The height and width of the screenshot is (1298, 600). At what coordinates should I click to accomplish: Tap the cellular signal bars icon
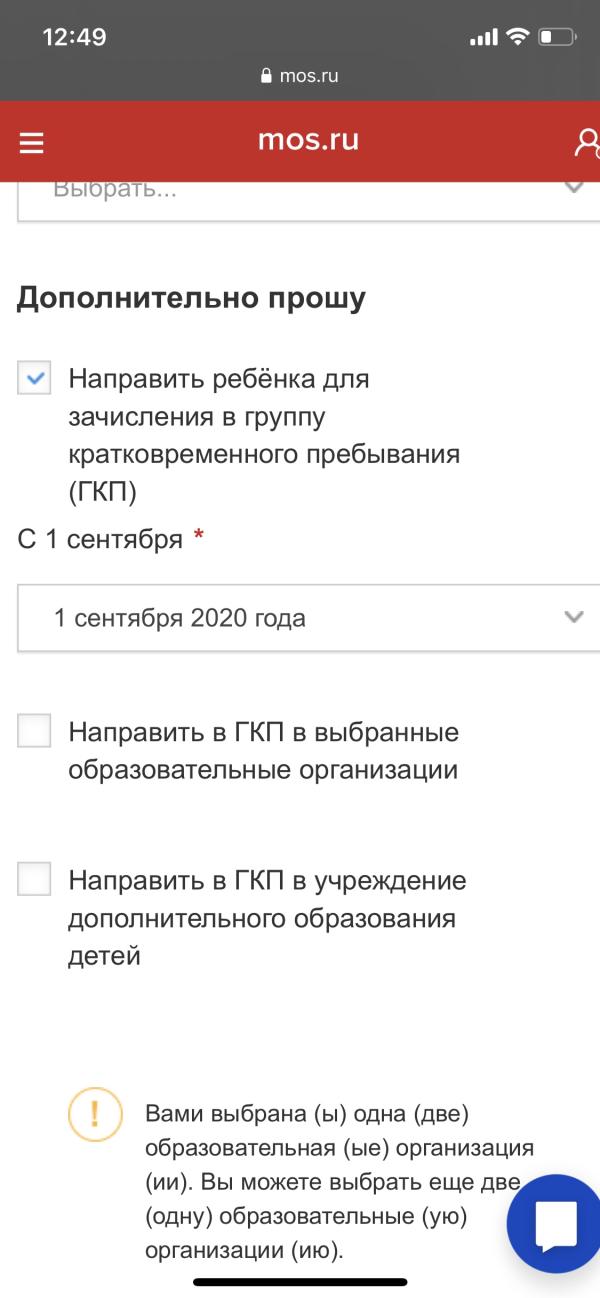click(484, 35)
